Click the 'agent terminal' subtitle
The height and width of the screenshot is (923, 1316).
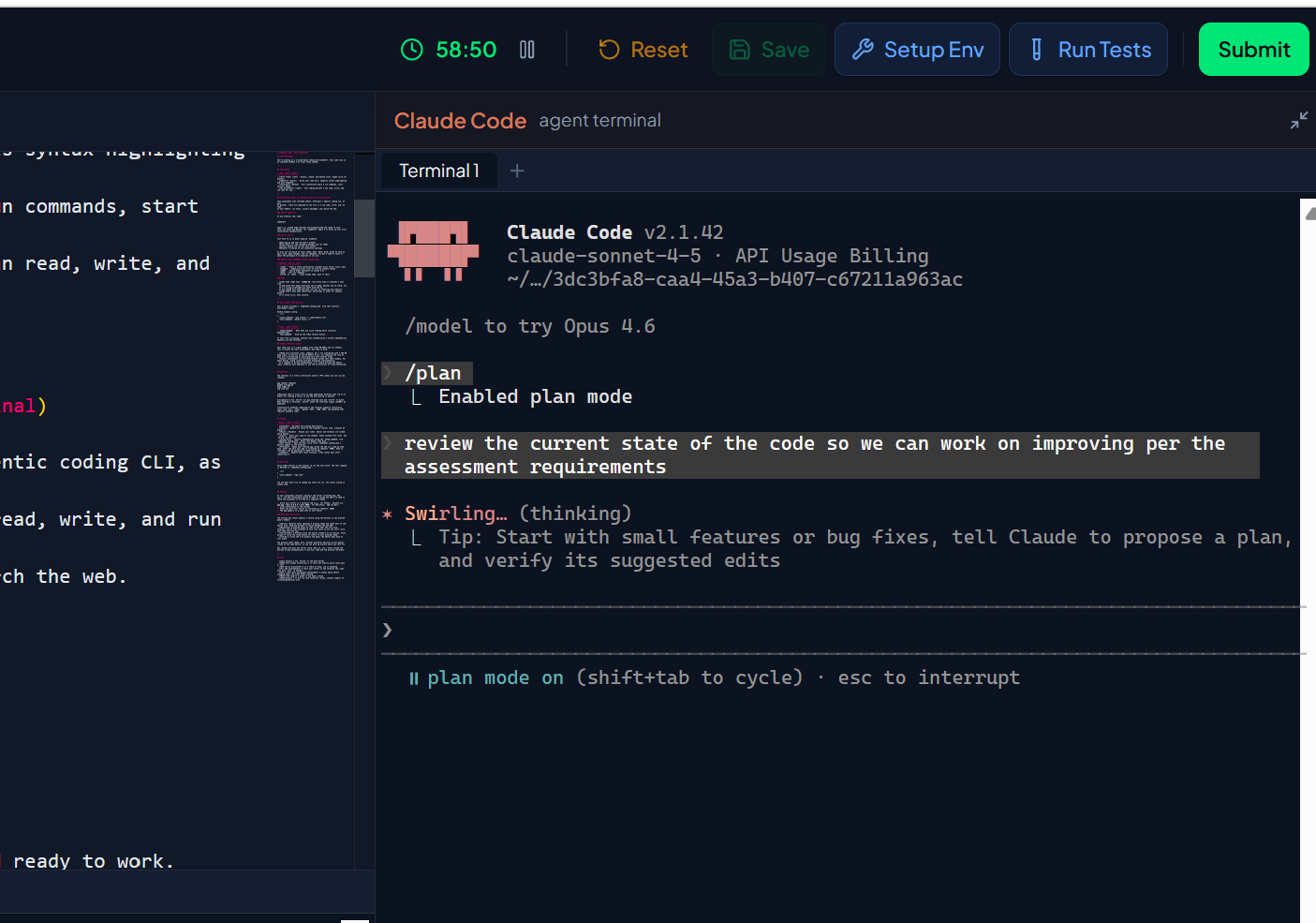599,121
